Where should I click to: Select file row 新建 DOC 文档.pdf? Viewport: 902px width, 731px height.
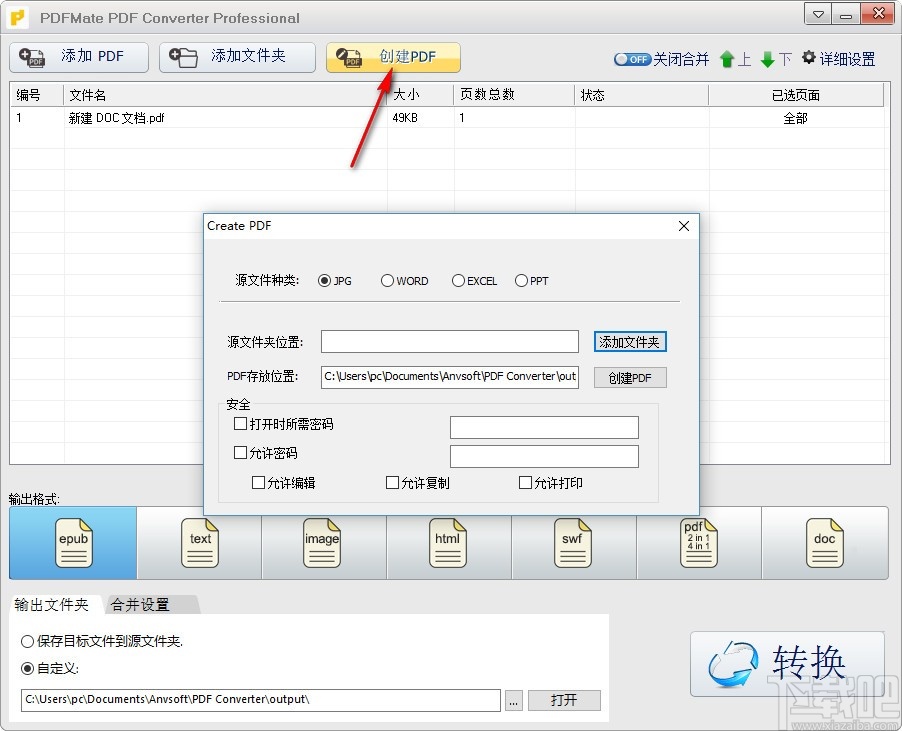point(446,118)
